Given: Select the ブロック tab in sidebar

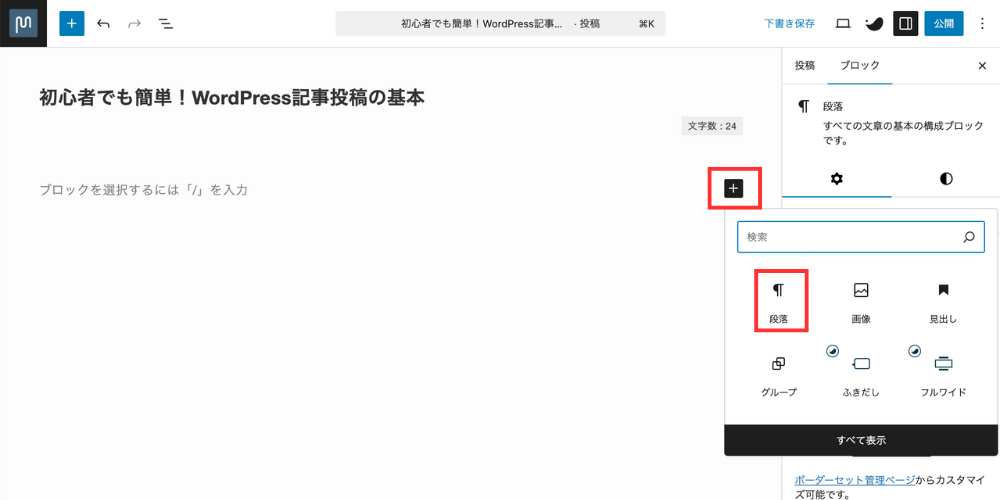Looking at the screenshot, I should (860, 65).
